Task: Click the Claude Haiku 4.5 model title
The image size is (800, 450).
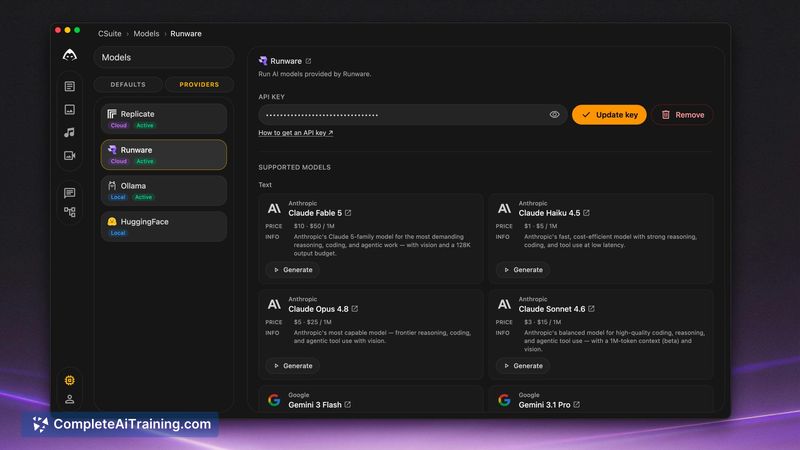Action: tap(549, 213)
